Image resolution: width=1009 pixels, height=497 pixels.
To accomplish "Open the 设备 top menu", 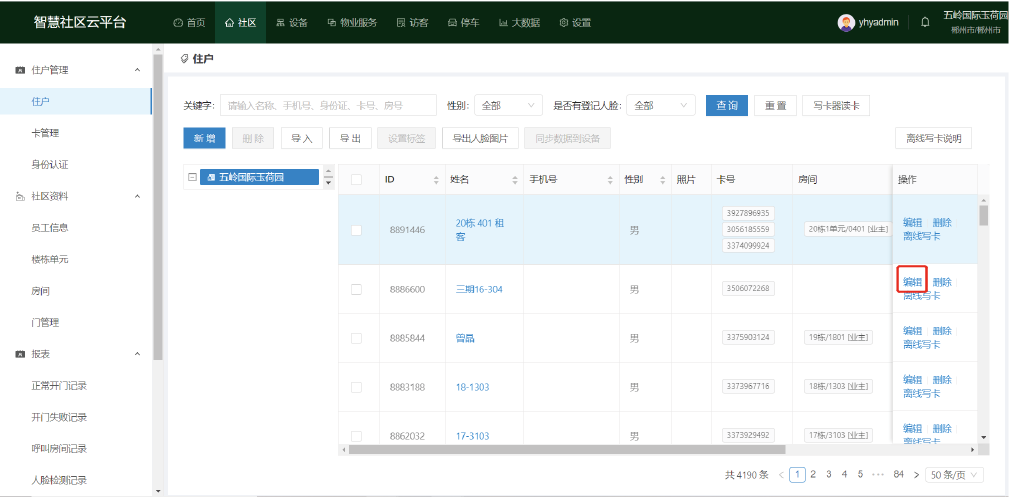I will pyautogui.click(x=291, y=22).
